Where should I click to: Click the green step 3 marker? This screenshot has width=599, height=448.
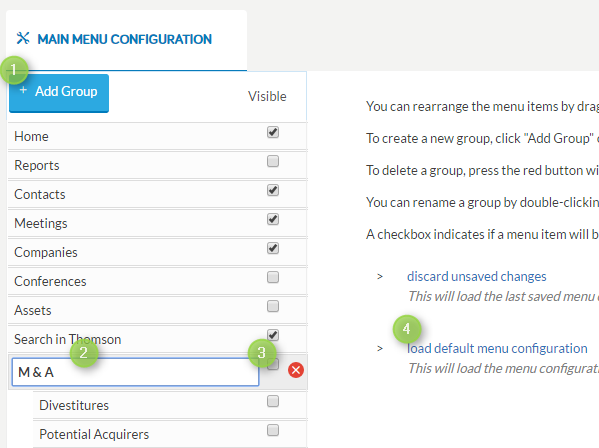[262, 353]
